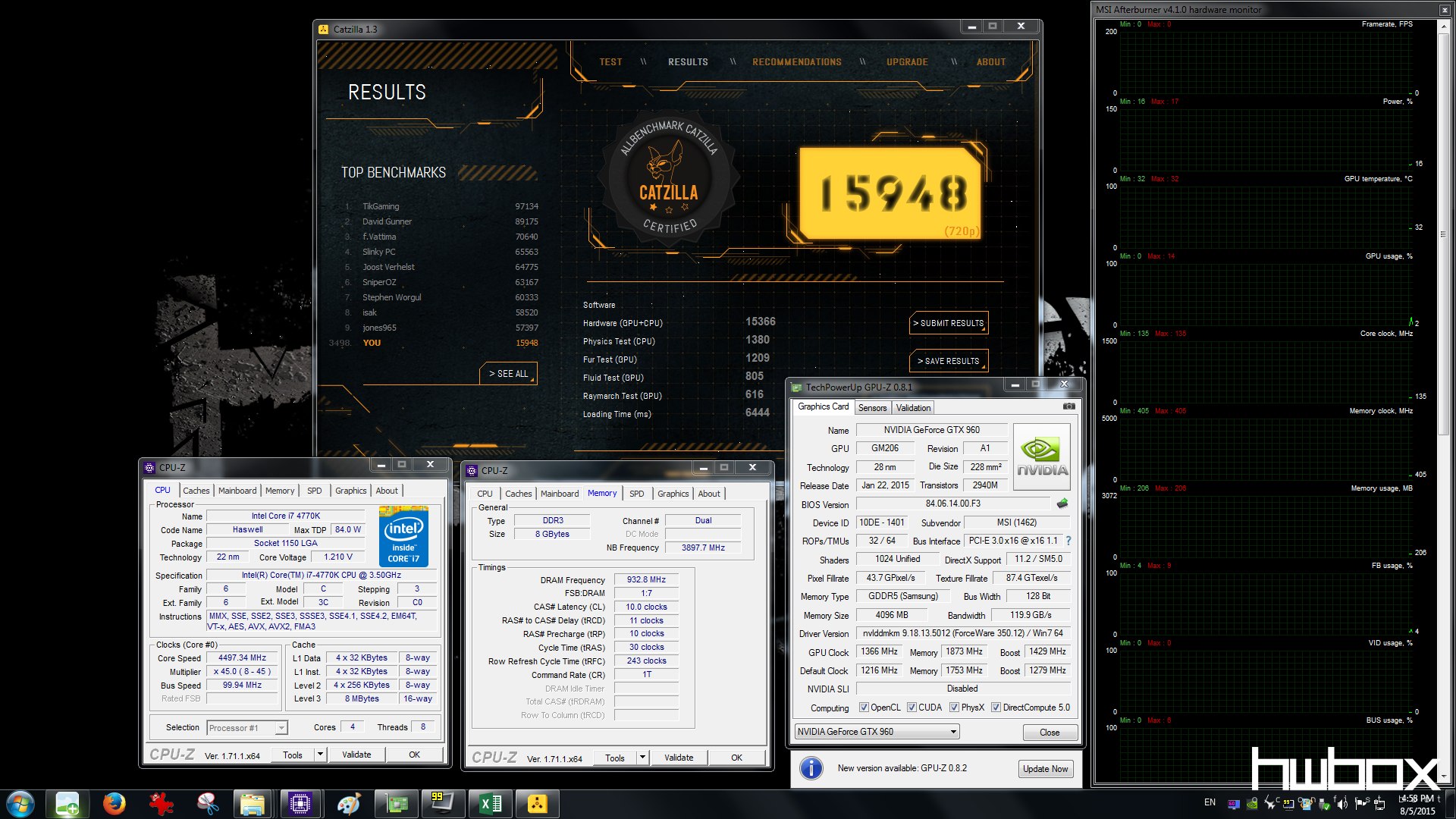
Task: Click the Afterburner monitor scrollbar thumb
Action: click(x=1443, y=234)
